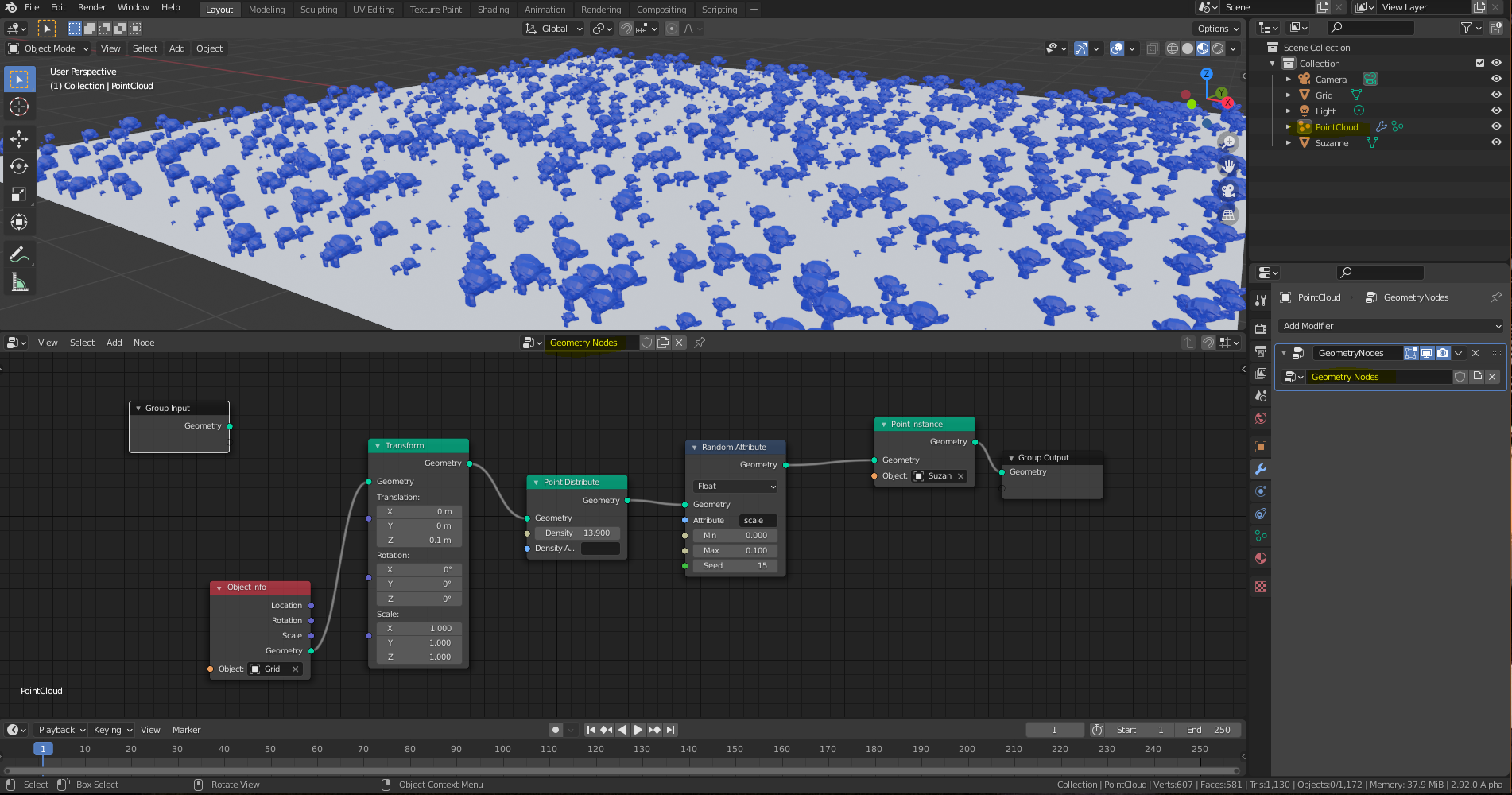
Task: Click the End frame field
Action: (1208, 730)
